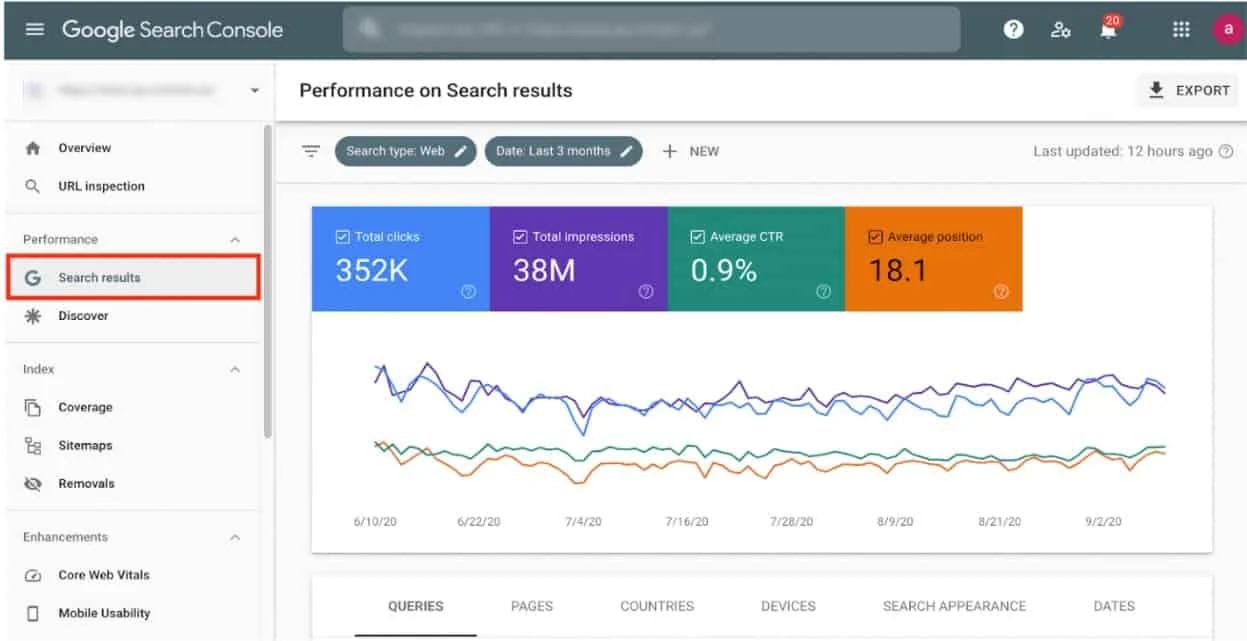Image resolution: width=1247 pixels, height=641 pixels.
Task: Click Total impressions help icon
Action: (x=646, y=292)
